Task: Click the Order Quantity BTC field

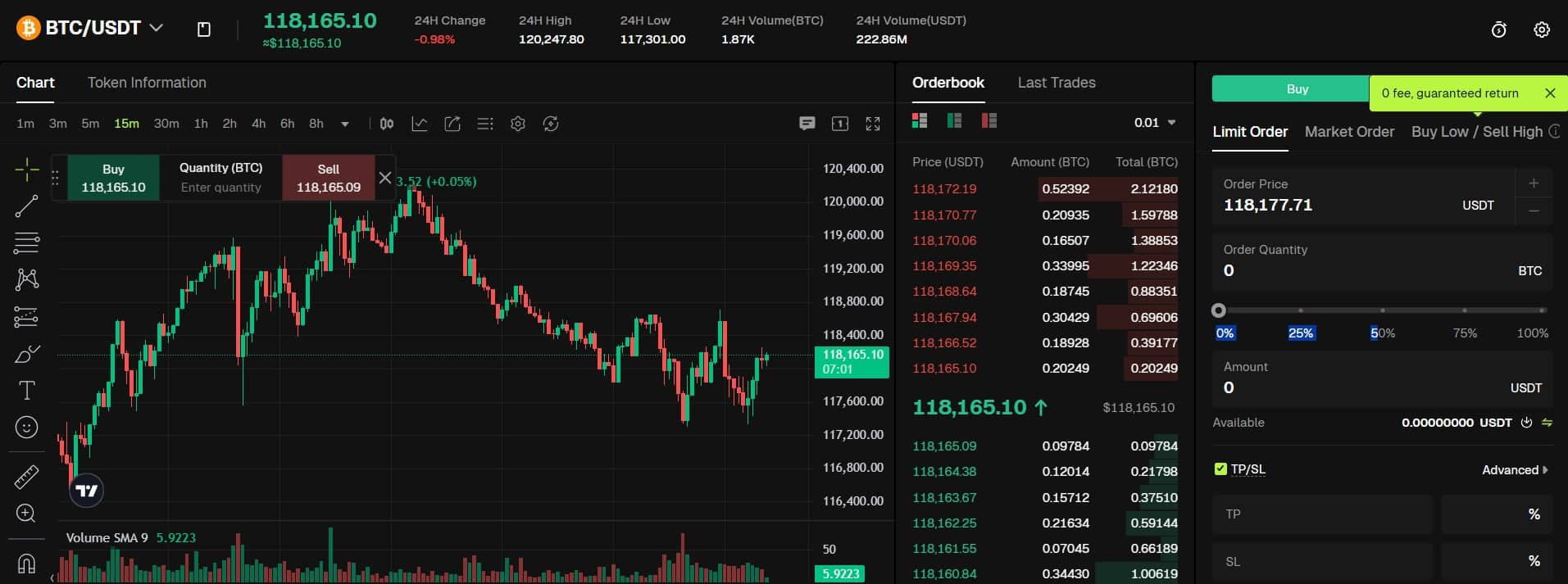Action: [x=1383, y=261]
